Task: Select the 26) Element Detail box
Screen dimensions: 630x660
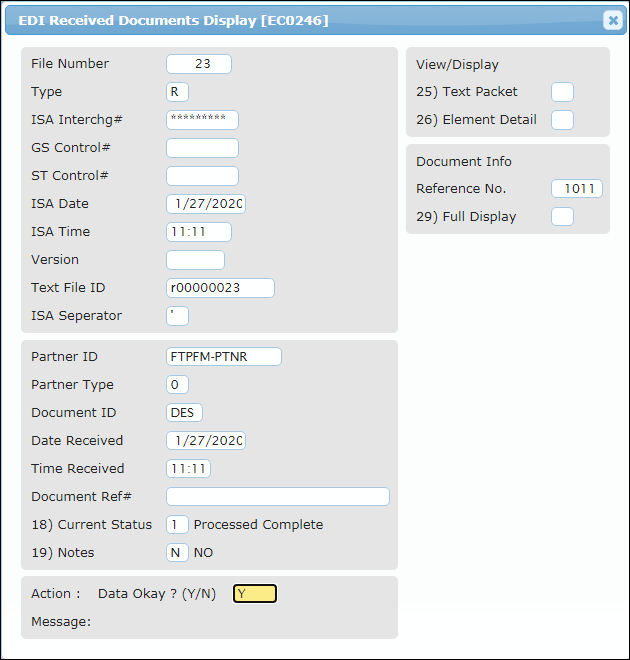Action: point(562,120)
